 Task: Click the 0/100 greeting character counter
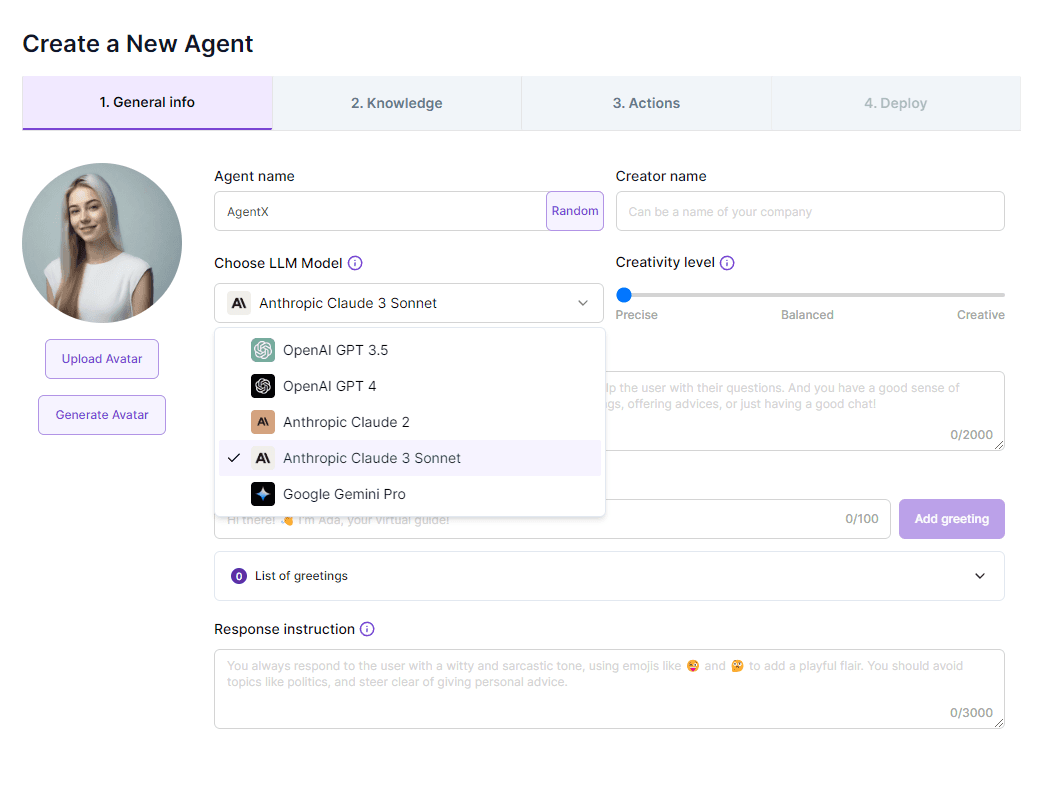pos(862,519)
